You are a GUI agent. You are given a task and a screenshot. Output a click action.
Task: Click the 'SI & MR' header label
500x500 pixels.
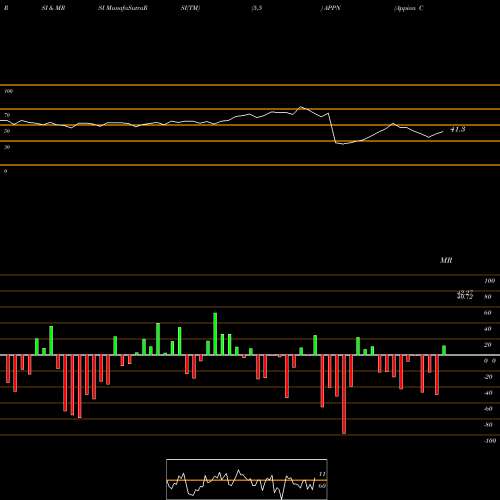coord(53,8)
